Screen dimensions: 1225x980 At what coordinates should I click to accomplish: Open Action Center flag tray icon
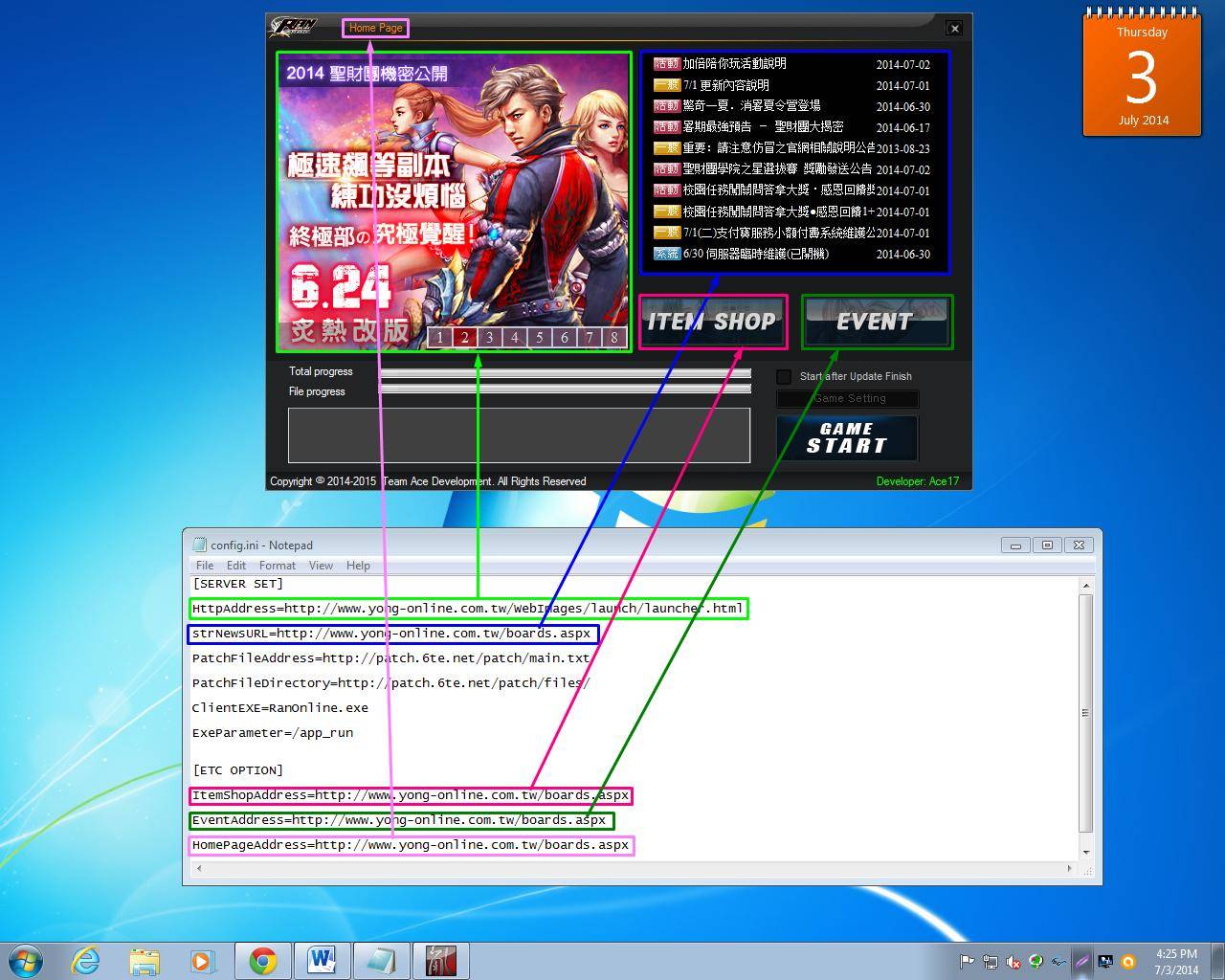coord(967,962)
